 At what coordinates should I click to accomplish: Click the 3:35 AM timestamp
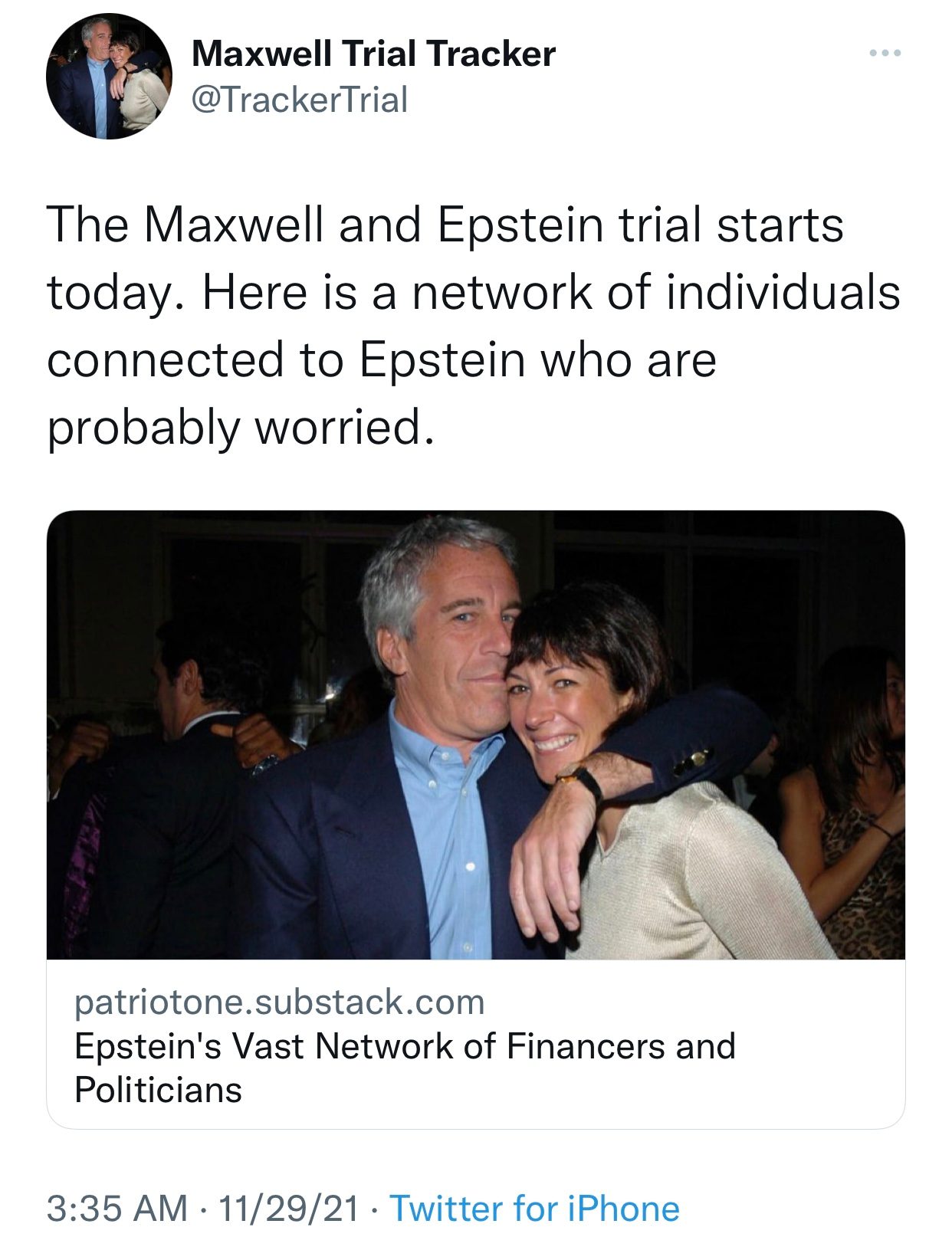pos(117,1209)
